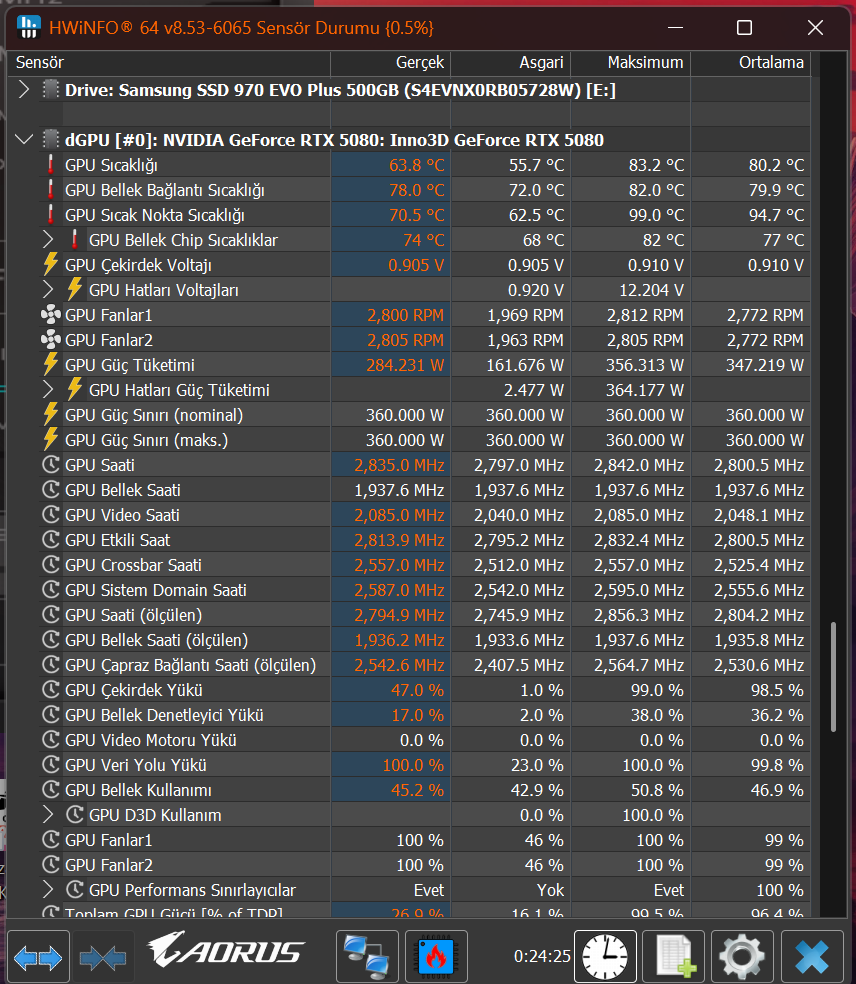Image resolution: width=856 pixels, height=984 pixels.
Task: Reset the elapsed-time clock icon
Action: pos(605,956)
